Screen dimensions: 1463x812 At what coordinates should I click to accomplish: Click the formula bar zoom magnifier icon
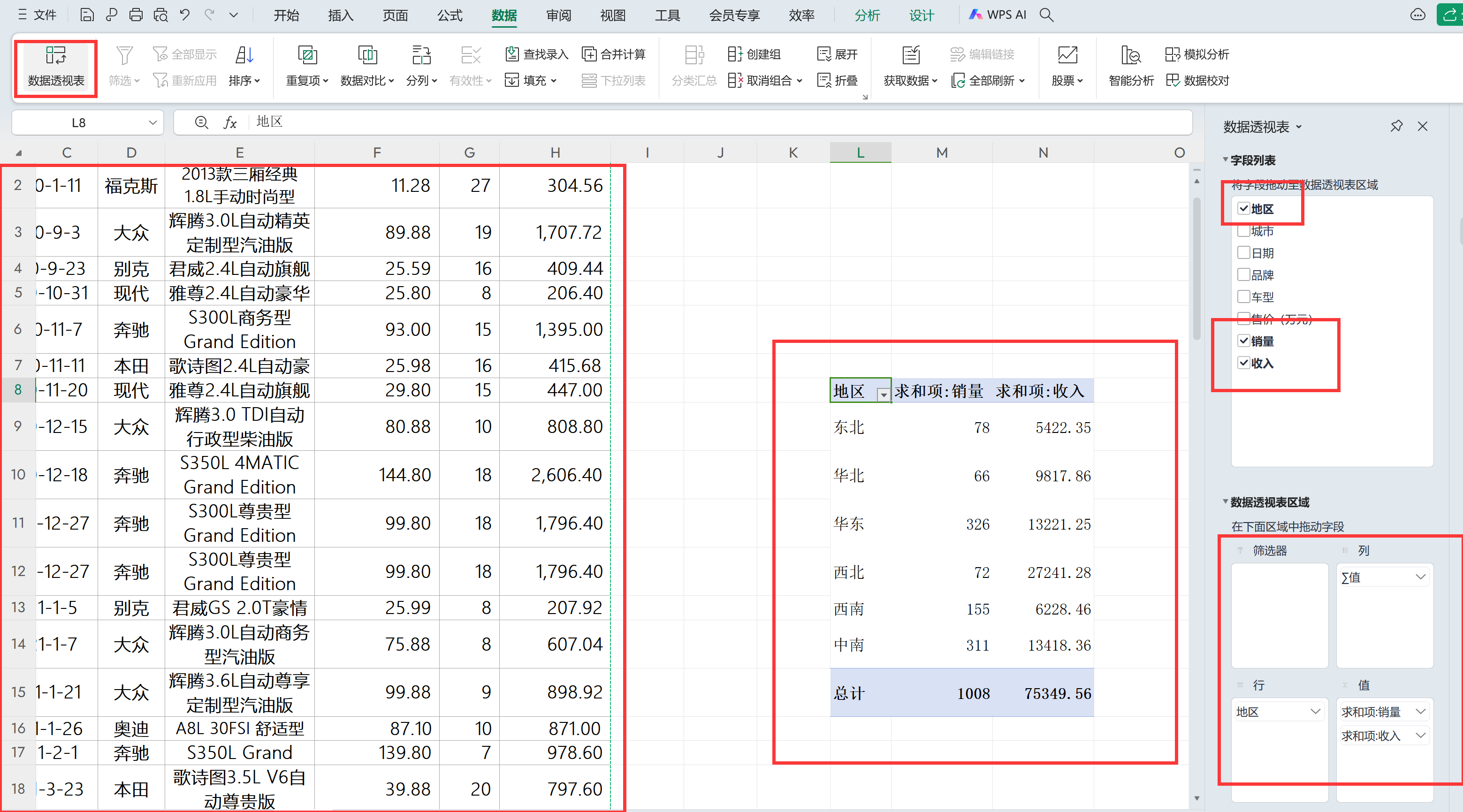pyautogui.click(x=201, y=122)
